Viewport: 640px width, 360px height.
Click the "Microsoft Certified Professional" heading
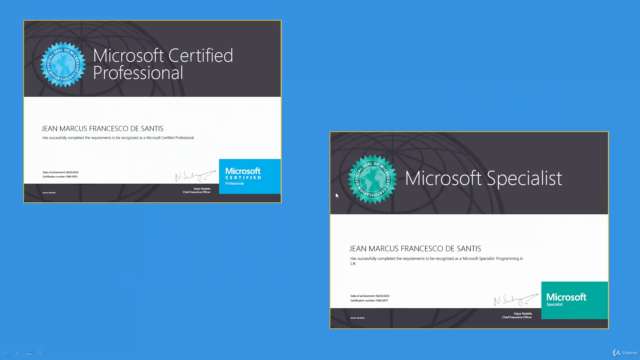point(163,64)
